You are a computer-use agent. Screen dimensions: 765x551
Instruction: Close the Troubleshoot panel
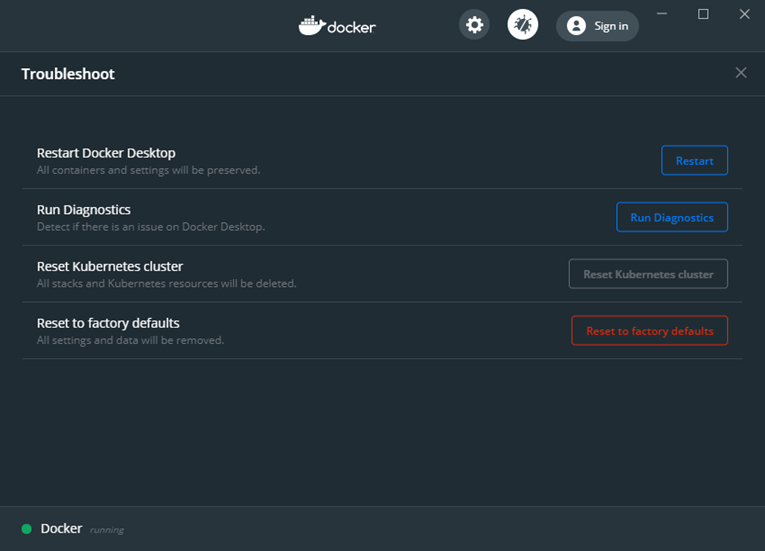click(741, 73)
